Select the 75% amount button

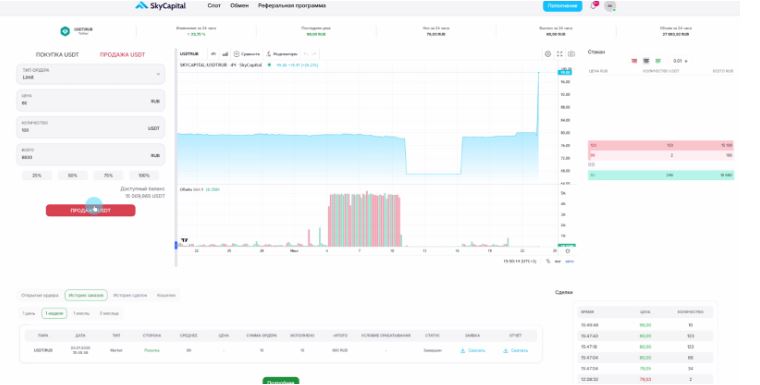tap(109, 176)
